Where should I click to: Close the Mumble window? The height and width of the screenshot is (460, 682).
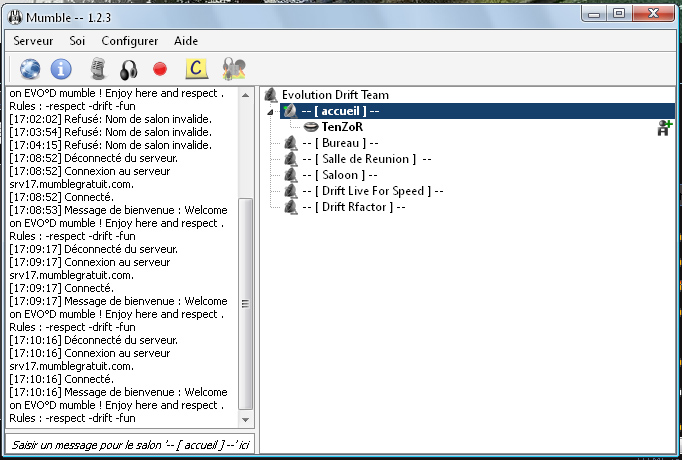pyautogui.click(x=654, y=13)
